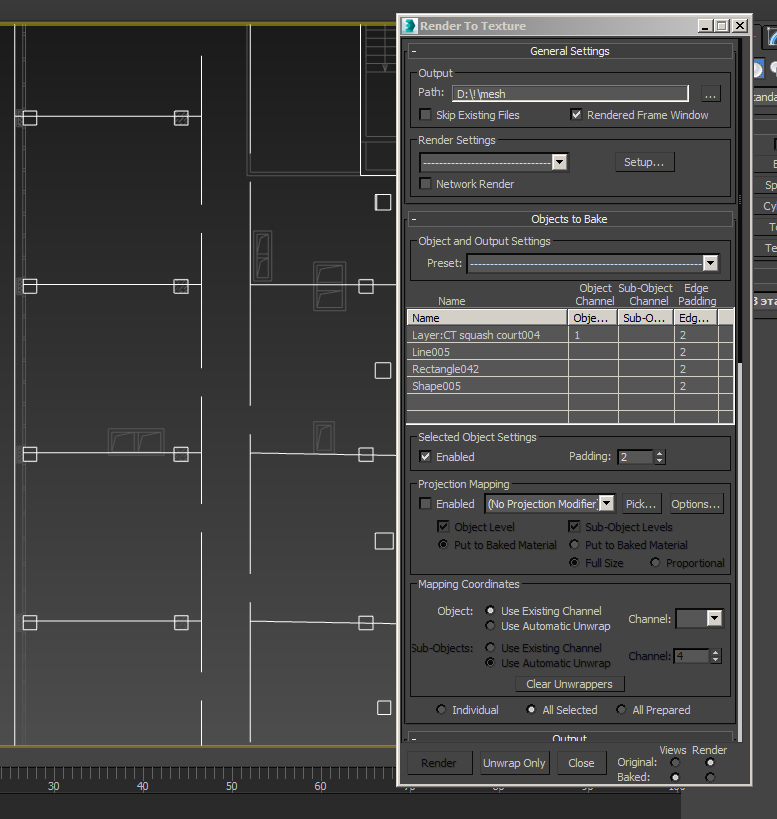Screen dimensions: 777x819
Task: Open projection Options... button
Action: [696, 504]
